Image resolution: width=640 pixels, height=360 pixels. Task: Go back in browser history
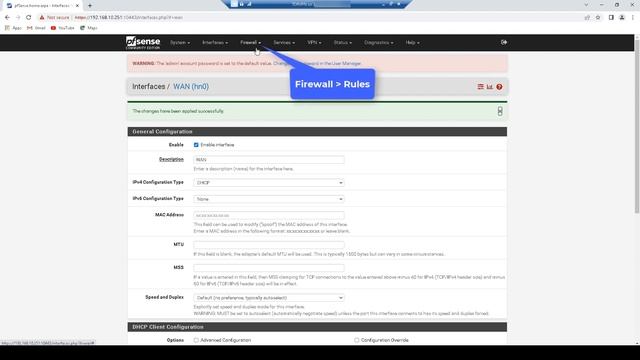[7, 18]
